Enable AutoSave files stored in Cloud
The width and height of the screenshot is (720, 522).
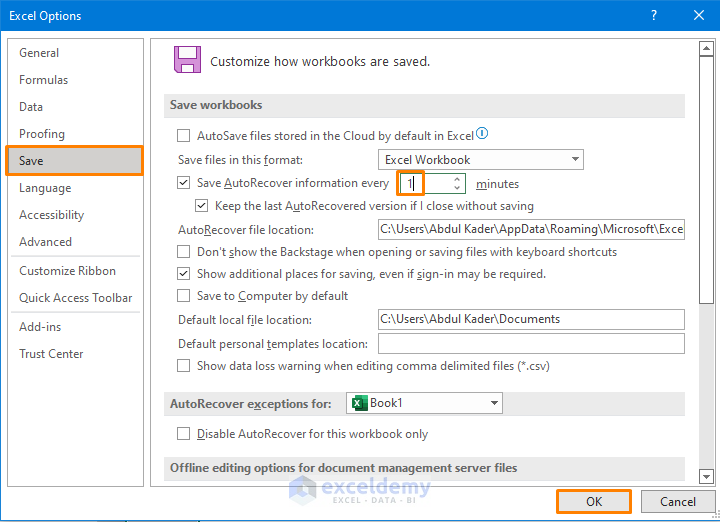click(x=183, y=135)
